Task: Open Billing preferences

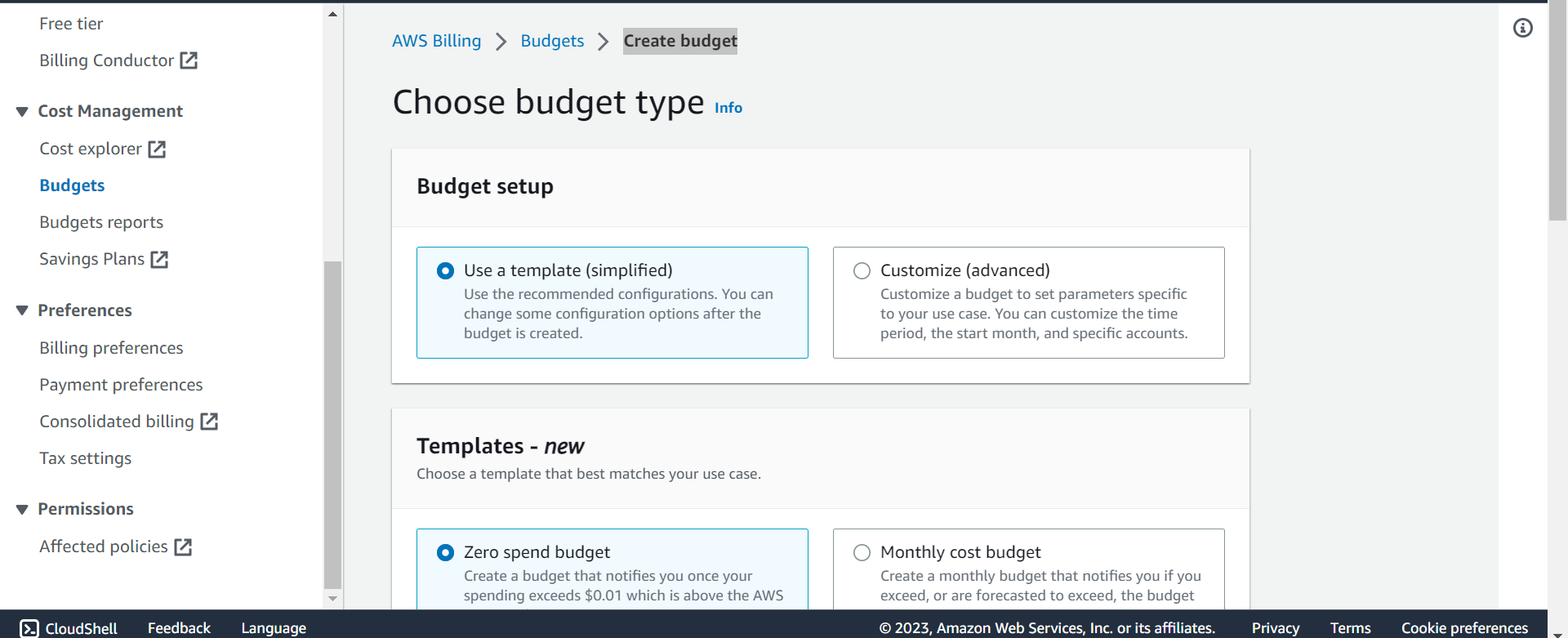Action: pos(111,348)
